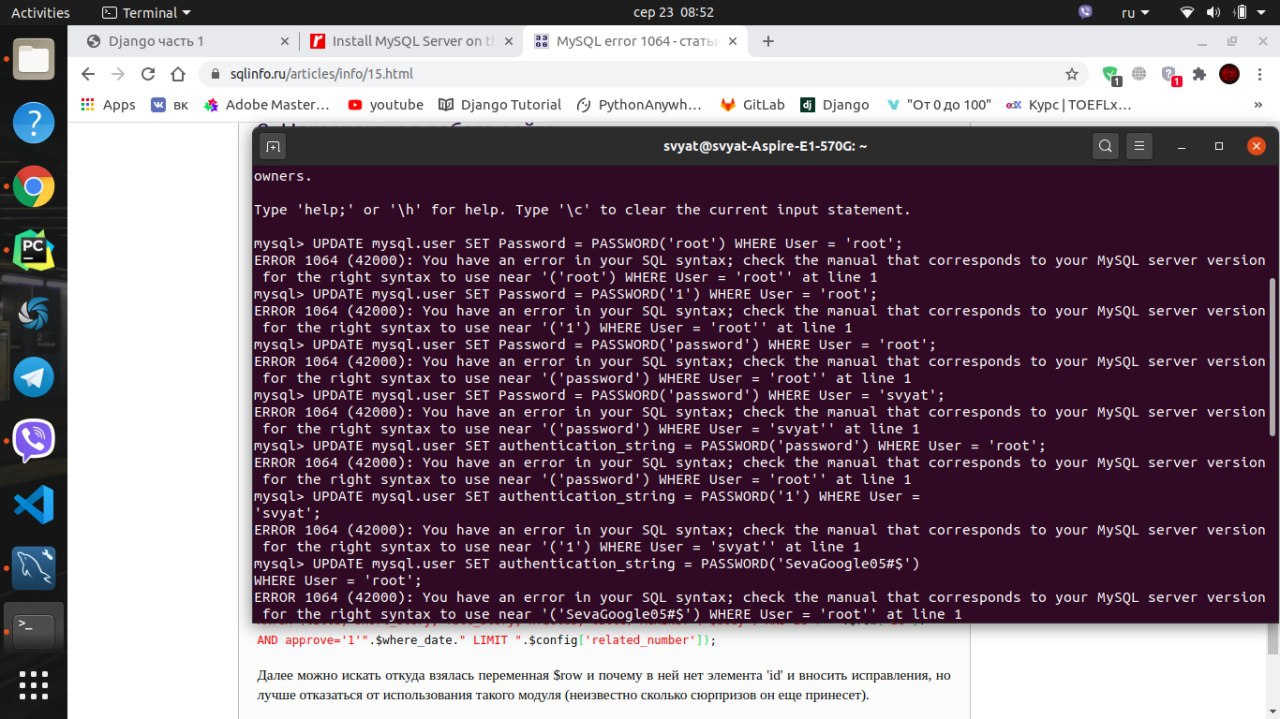The height and width of the screenshot is (719, 1280).
Task: Reload the sqlinfo.ru page
Action: click(x=148, y=74)
